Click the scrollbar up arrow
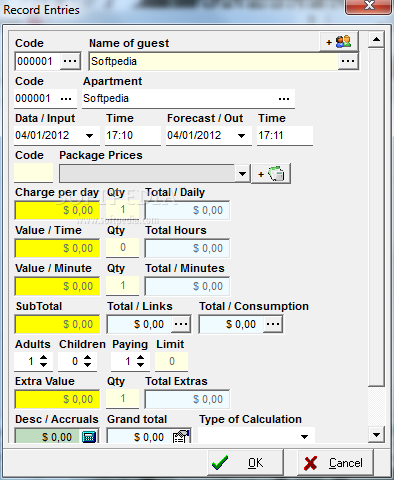Viewport: 394px width, 480px height. (376, 39)
